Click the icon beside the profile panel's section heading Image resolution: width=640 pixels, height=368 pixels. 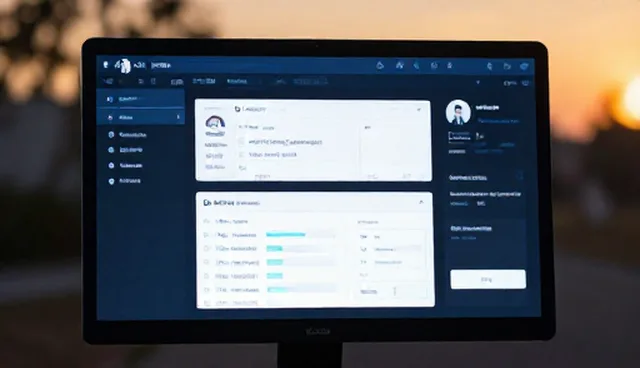pyautogui.click(x=519, y=176)
